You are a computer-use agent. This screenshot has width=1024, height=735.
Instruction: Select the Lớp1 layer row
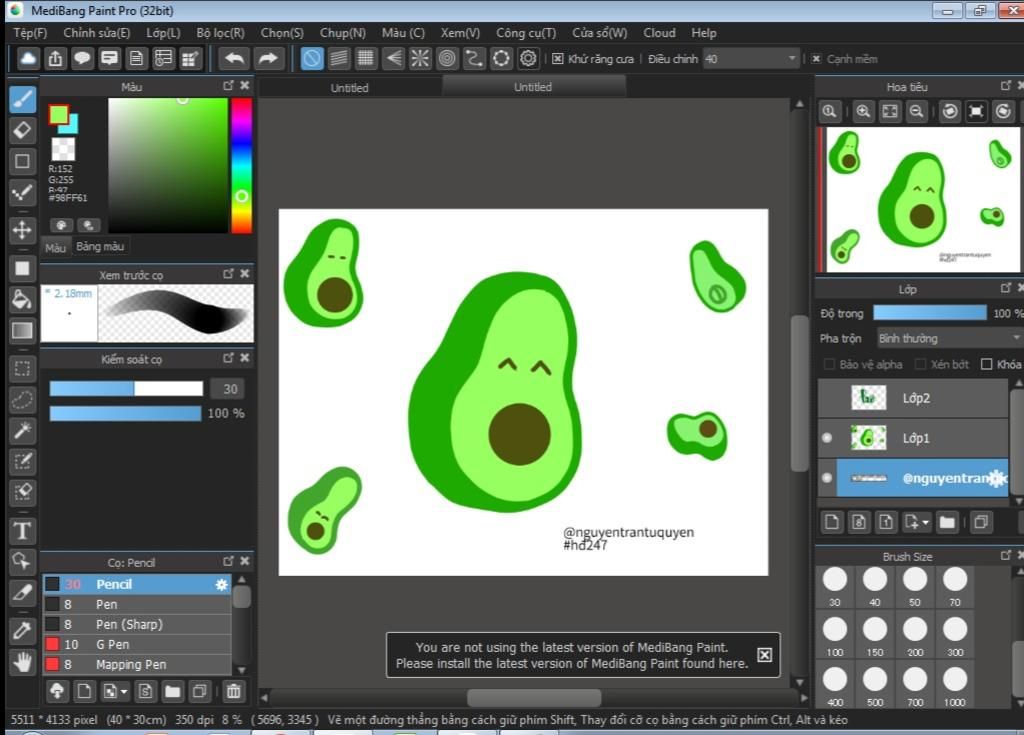click(x=913, y=438)
